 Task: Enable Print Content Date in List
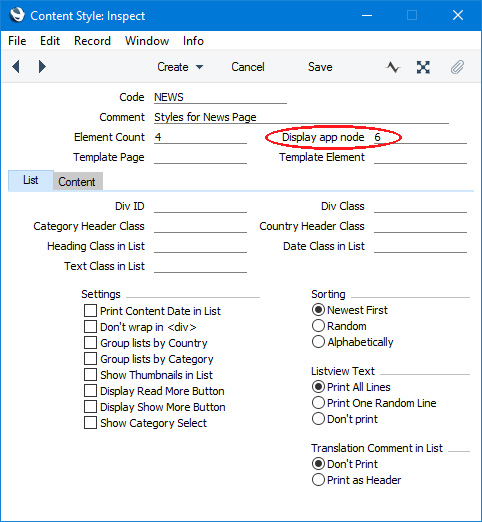point(90,311)
